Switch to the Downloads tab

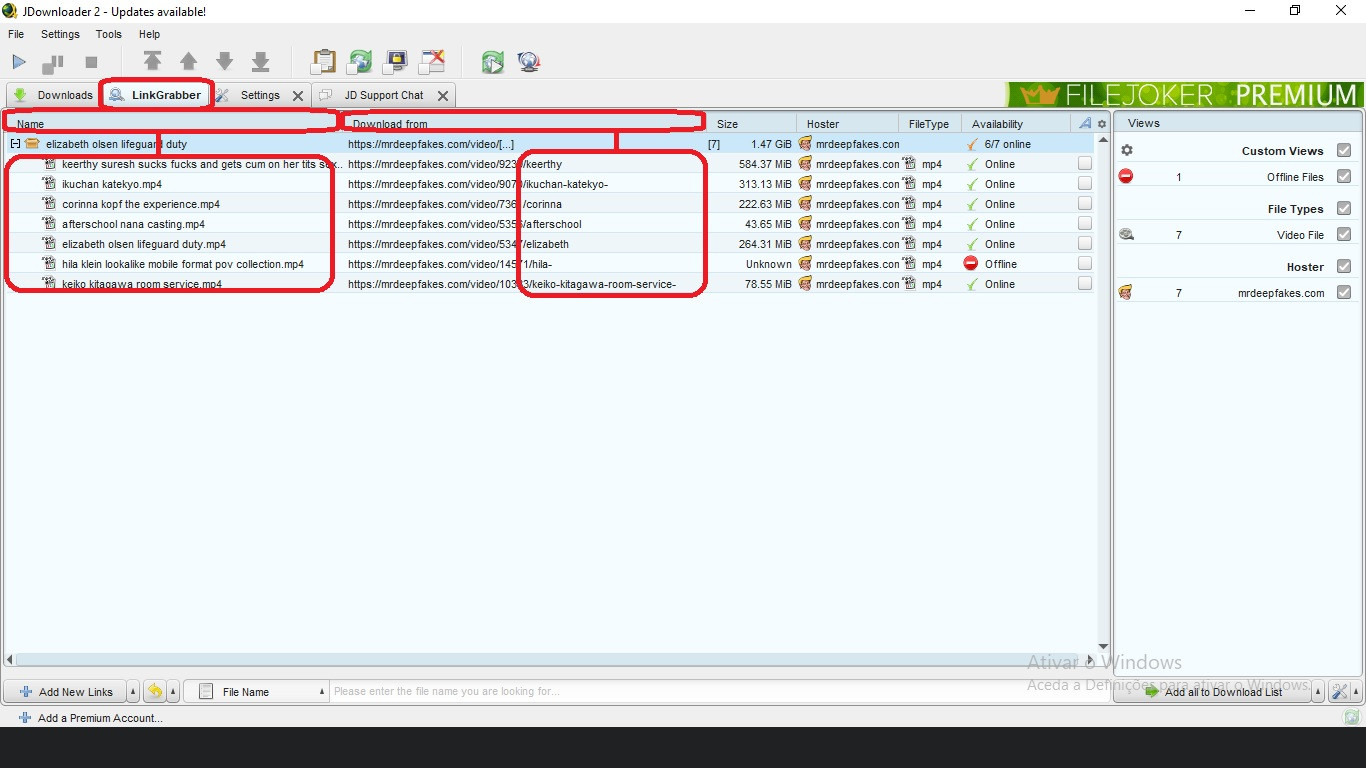pos(53,95)
